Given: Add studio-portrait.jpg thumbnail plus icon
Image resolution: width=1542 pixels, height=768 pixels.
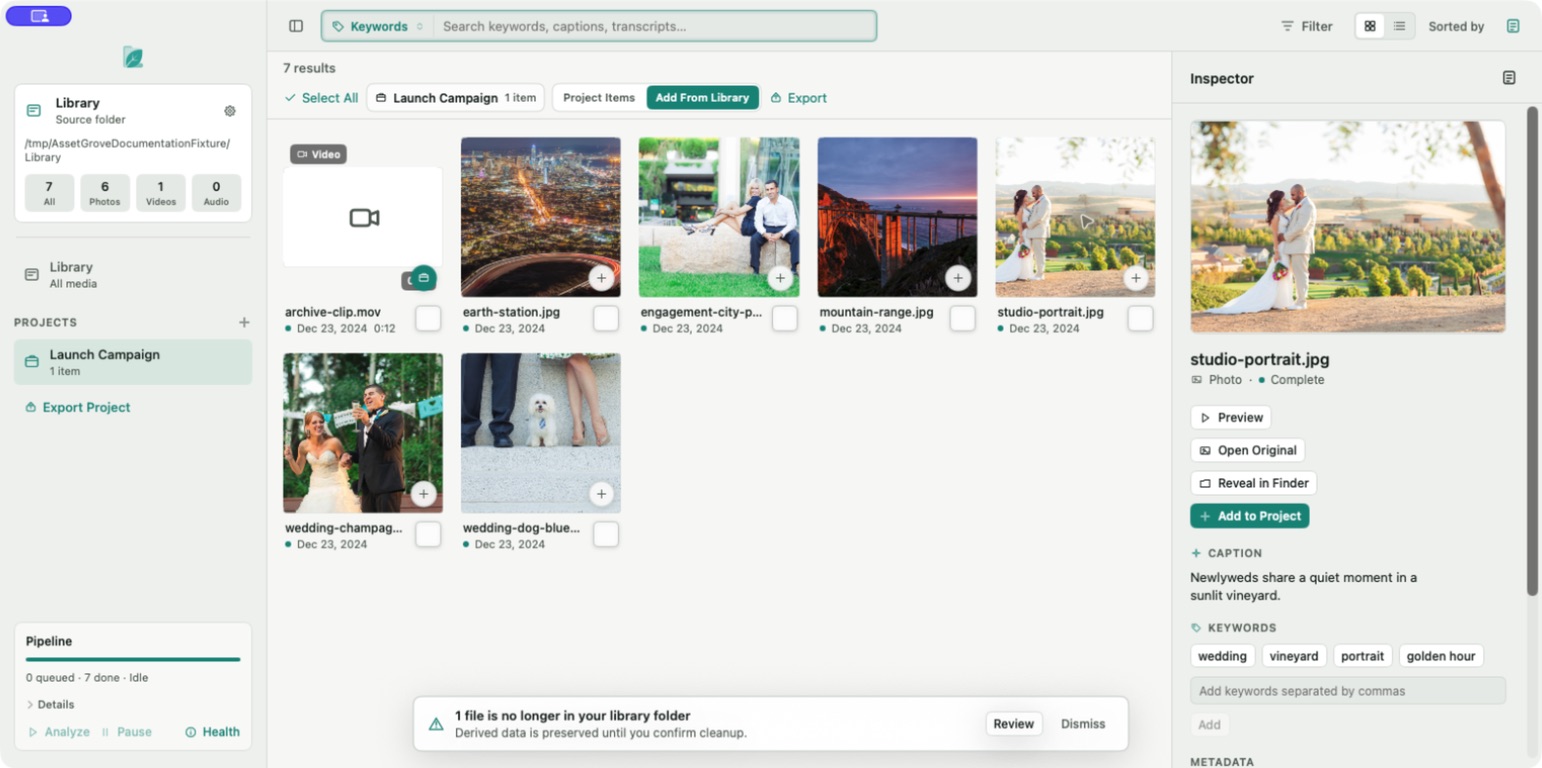Looking at the screenshot, I should [1136, 278].
